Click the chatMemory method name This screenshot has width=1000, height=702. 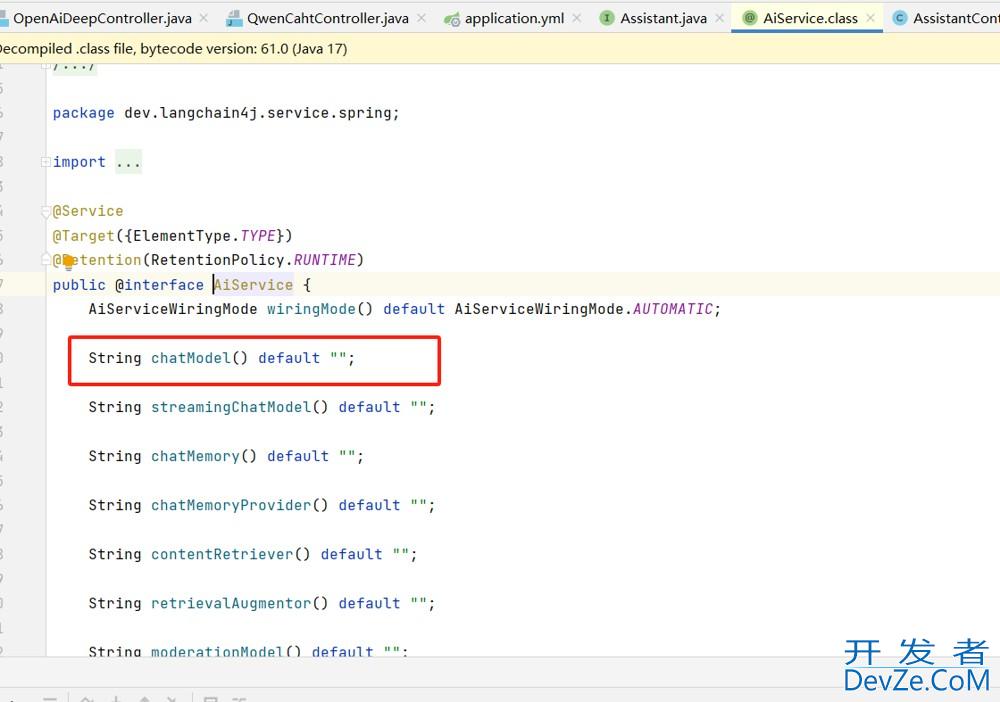(x=195, y=457)
